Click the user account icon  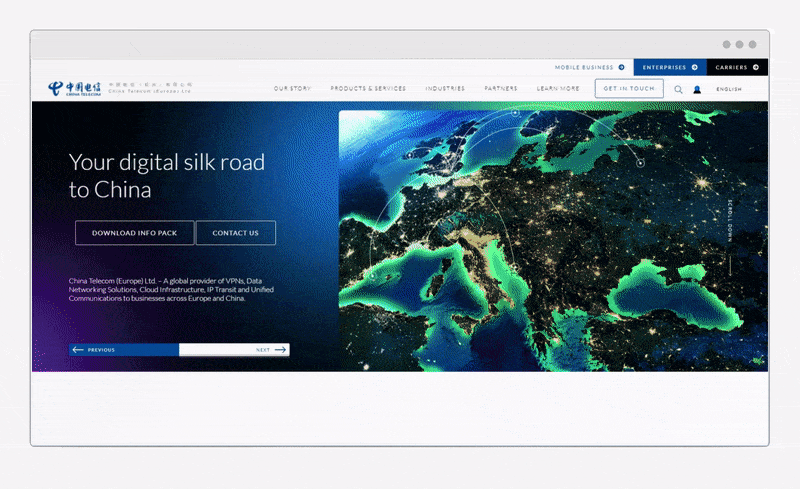pos(697,89)
